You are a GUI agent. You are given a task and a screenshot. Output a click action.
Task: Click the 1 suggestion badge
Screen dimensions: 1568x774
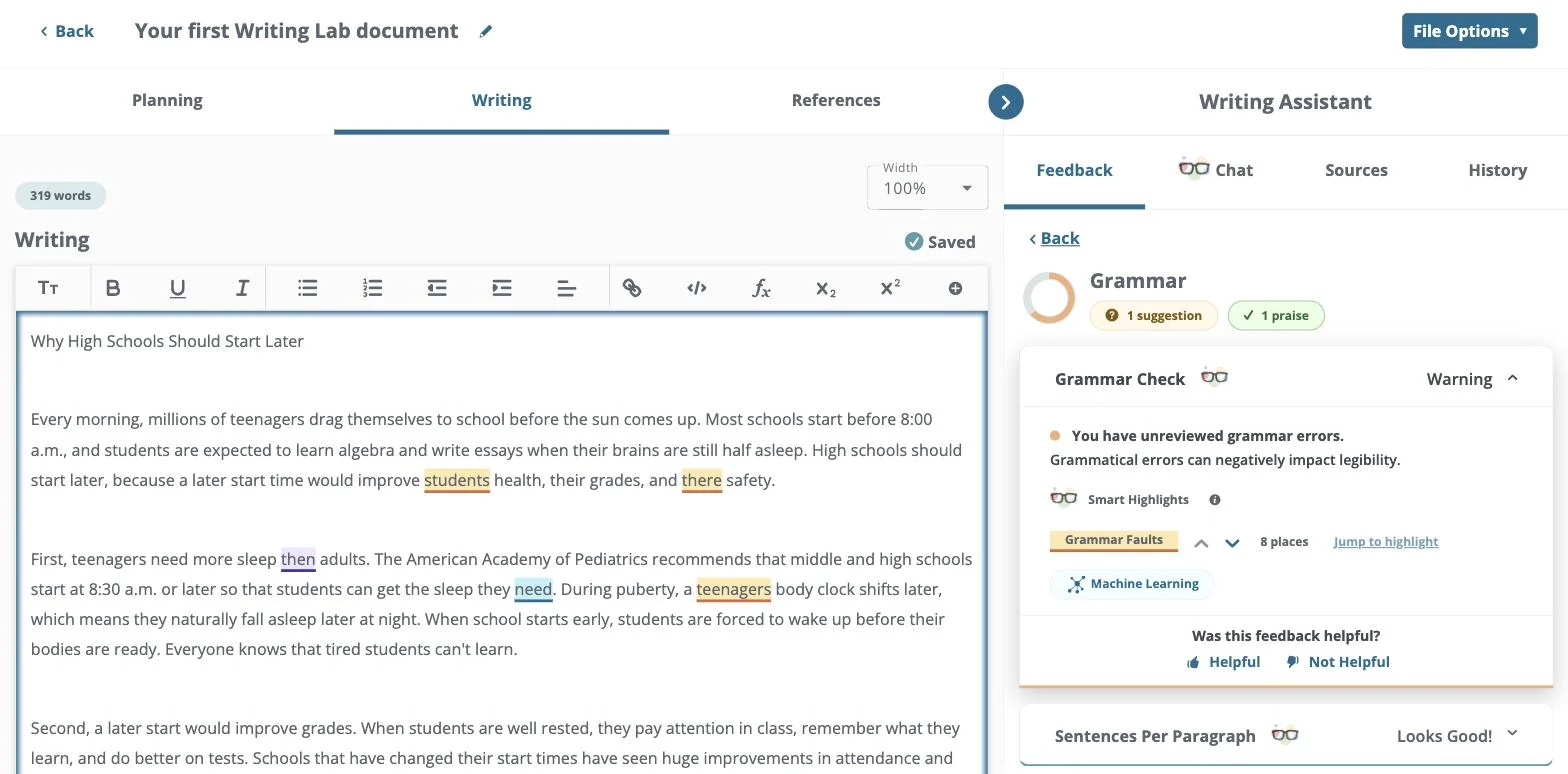[x=1153, y=315]
